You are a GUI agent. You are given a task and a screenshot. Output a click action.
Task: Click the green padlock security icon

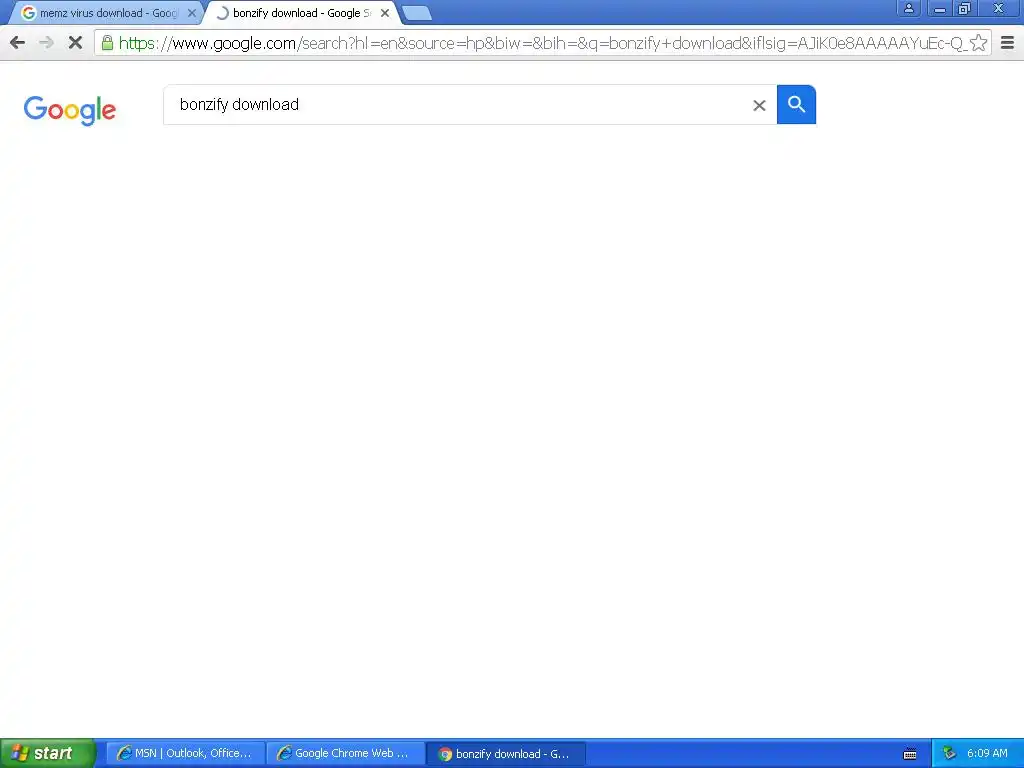tap(107, 43)
